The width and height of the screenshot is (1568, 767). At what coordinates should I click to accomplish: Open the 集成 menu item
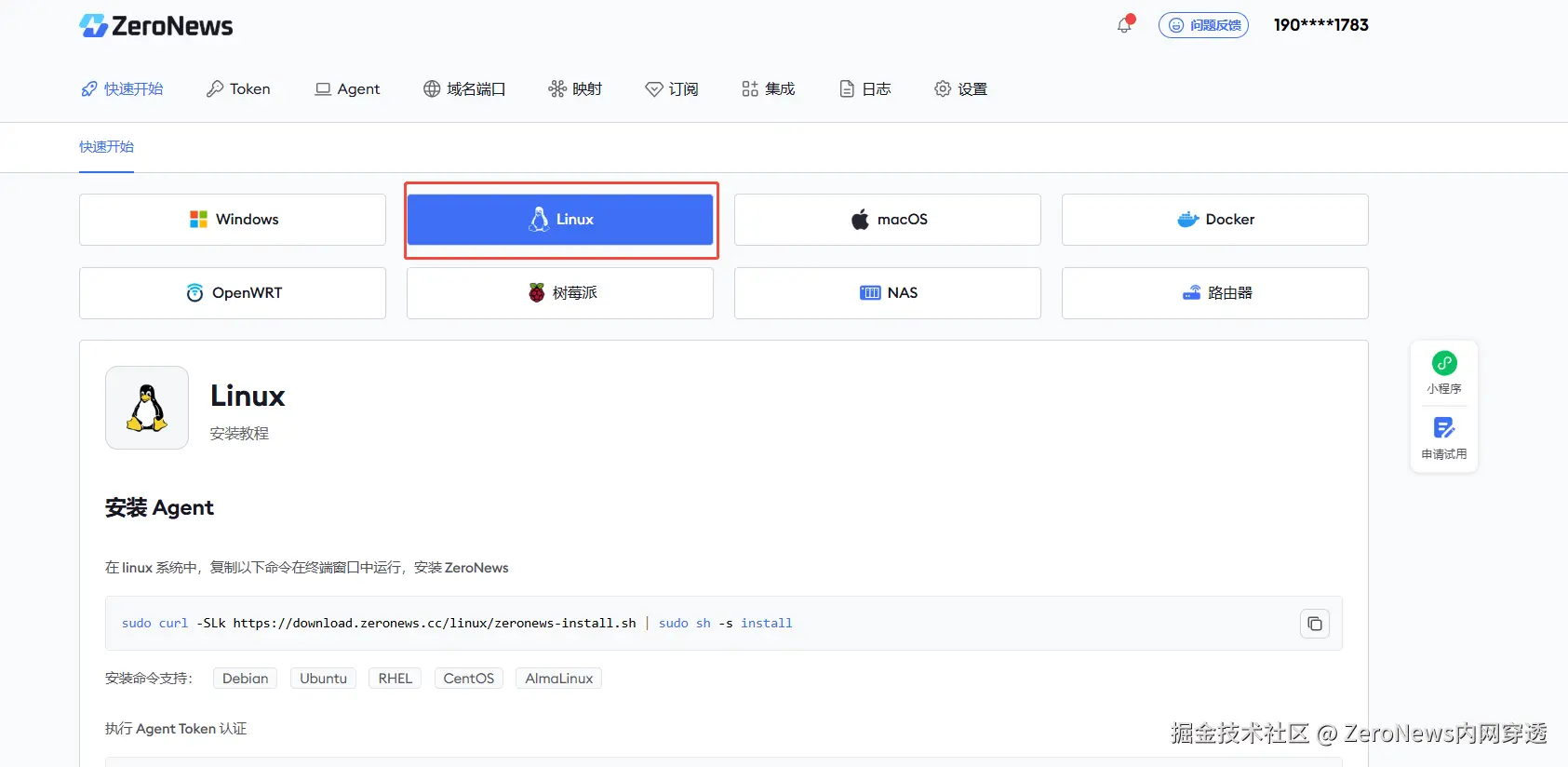(768, 88)
